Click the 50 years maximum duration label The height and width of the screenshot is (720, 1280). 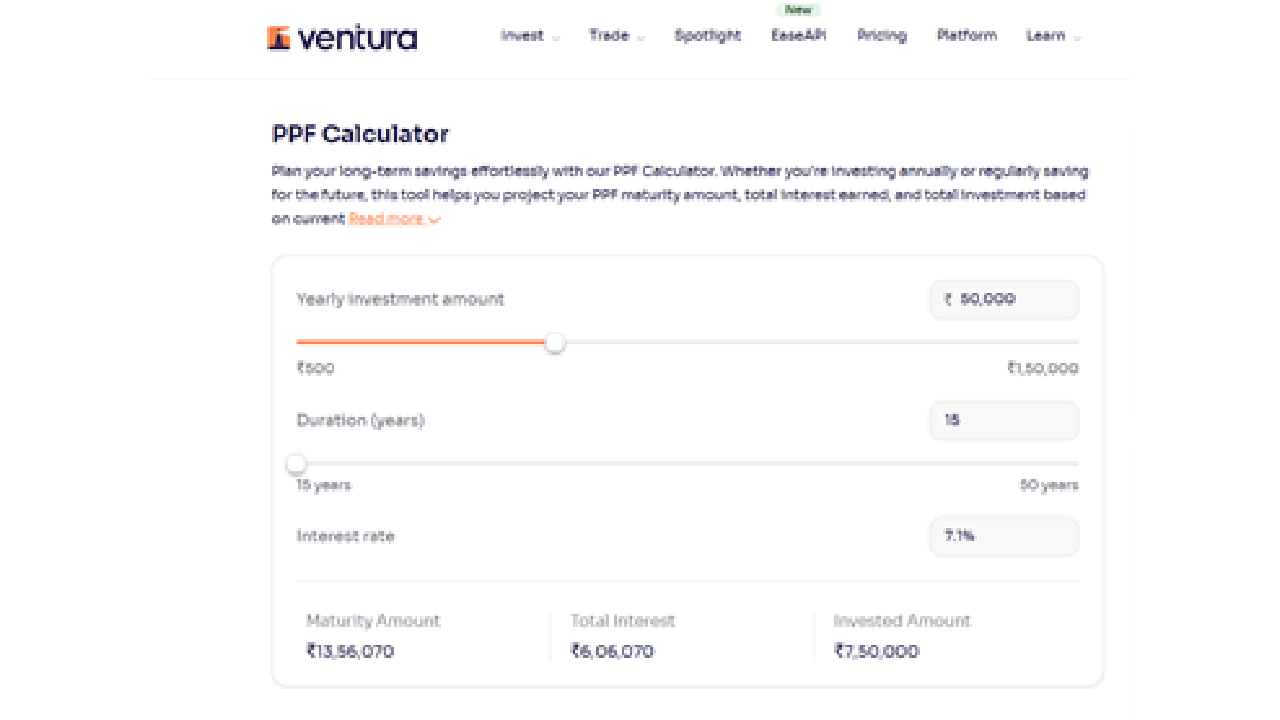tap(1049, 486)
